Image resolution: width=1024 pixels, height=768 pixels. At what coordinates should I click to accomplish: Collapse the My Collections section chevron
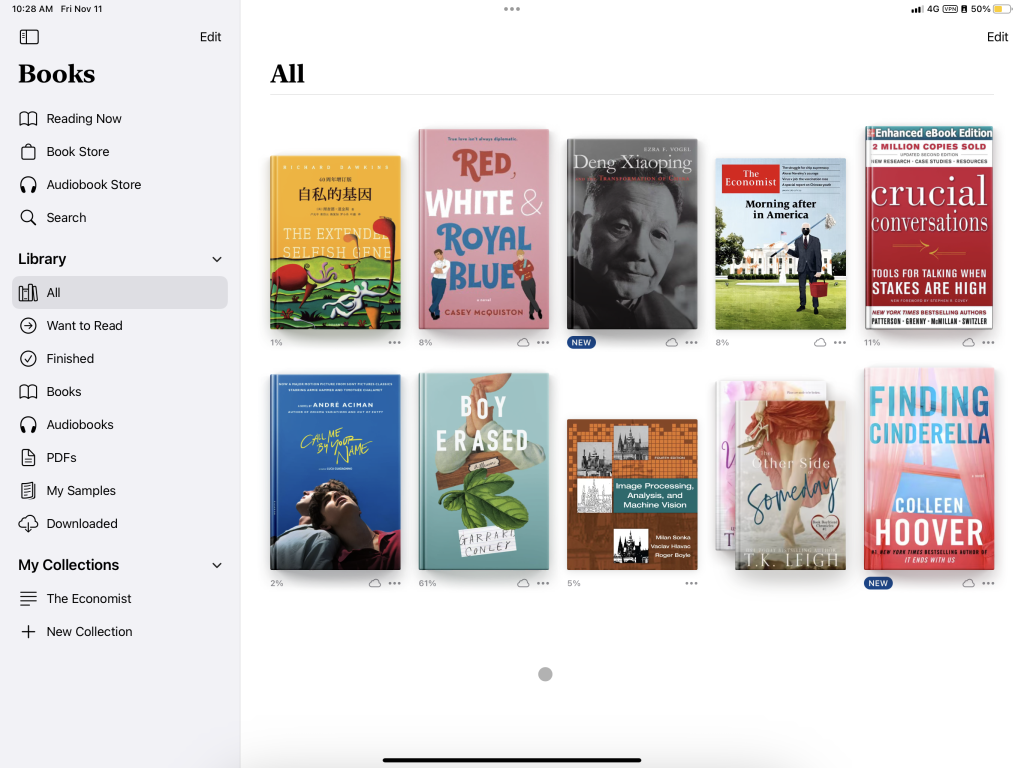pos(217,565)
